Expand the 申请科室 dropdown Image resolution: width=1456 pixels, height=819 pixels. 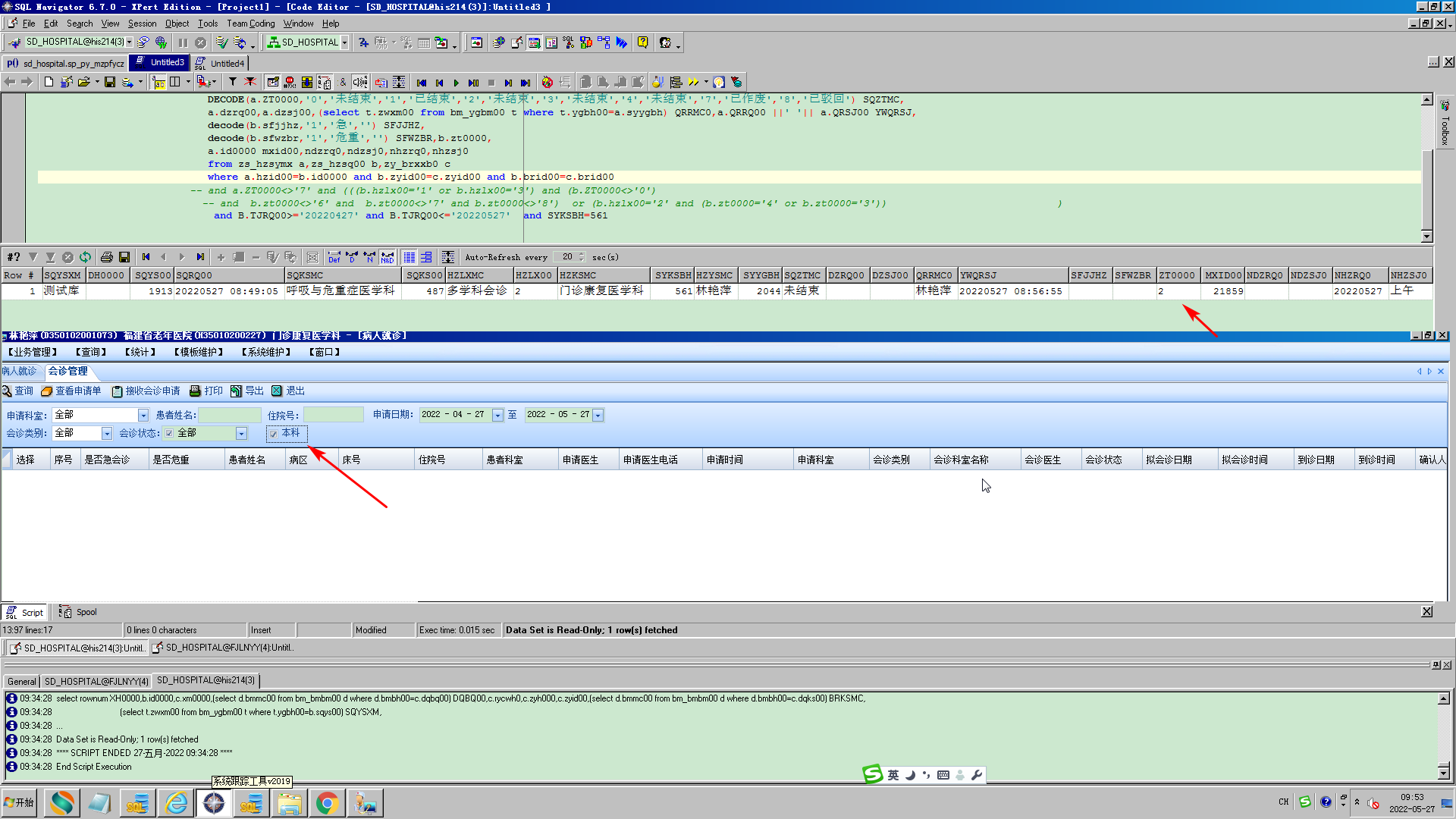tap(143, 416)
